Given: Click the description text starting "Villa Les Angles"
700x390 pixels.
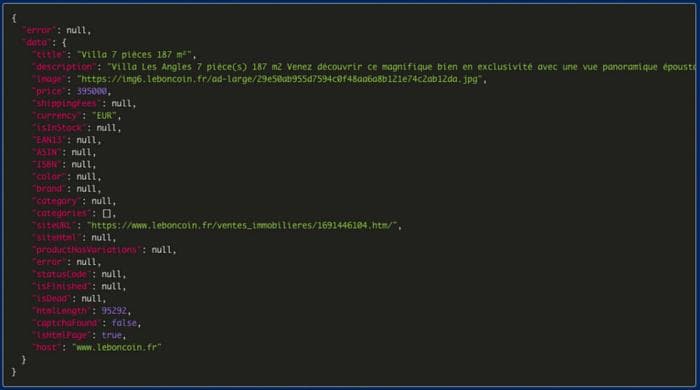Looking at the screenshot, I should [x=402, y=67].
